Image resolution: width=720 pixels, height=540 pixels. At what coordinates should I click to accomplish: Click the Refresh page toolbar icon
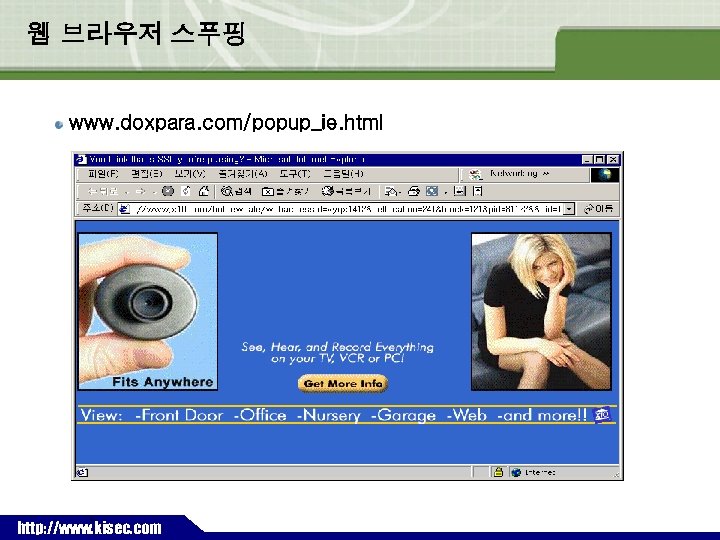pyautogui.click(x=186, y=191)
